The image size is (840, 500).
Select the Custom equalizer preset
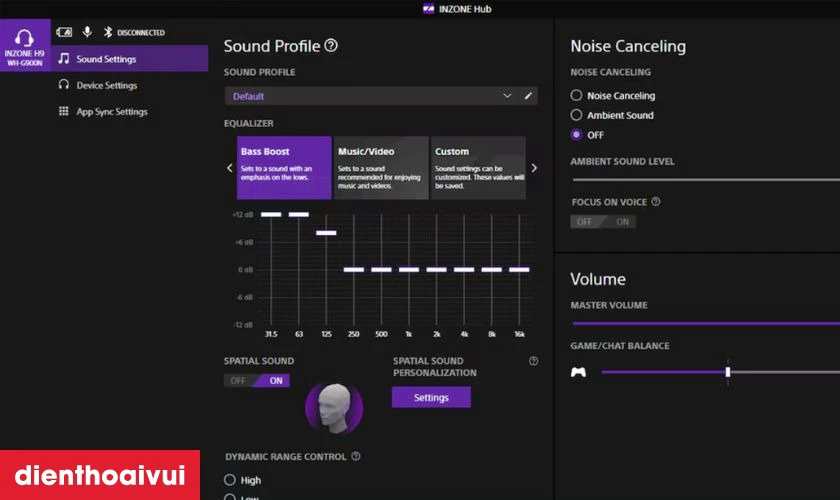point(478,168)
